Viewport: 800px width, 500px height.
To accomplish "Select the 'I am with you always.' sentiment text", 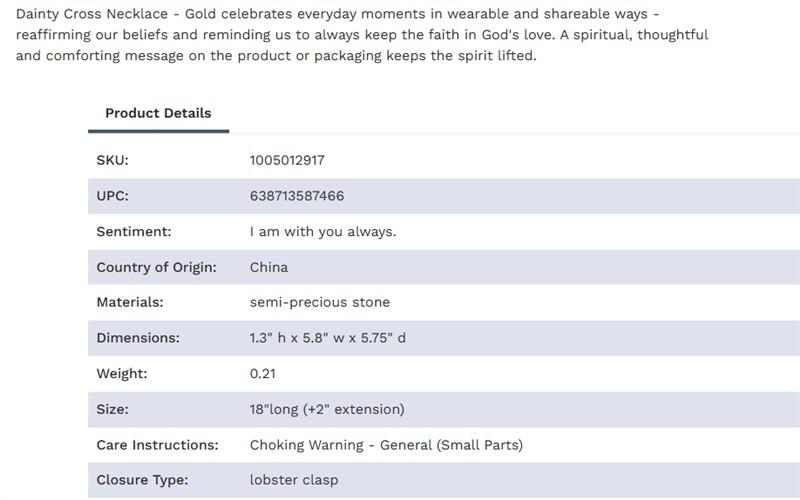I will (323, 231).
